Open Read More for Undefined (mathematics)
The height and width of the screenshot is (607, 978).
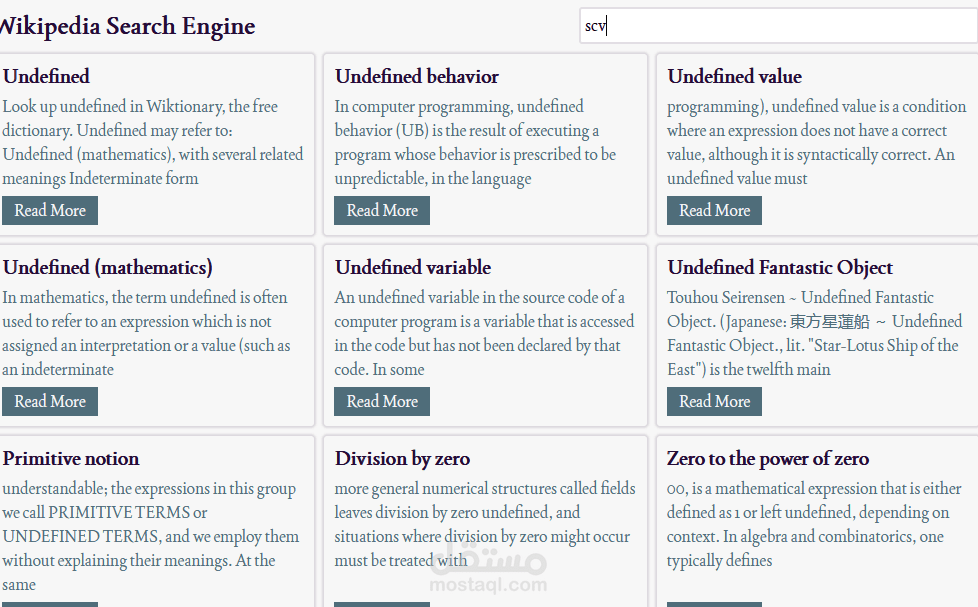[50, 401]
